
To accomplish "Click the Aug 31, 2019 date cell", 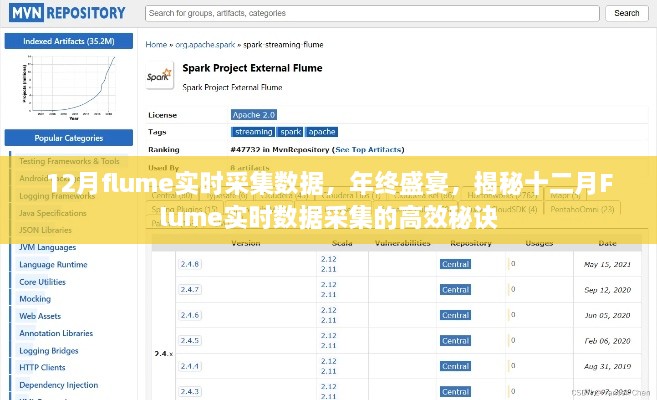I will (x=607, y=366).
